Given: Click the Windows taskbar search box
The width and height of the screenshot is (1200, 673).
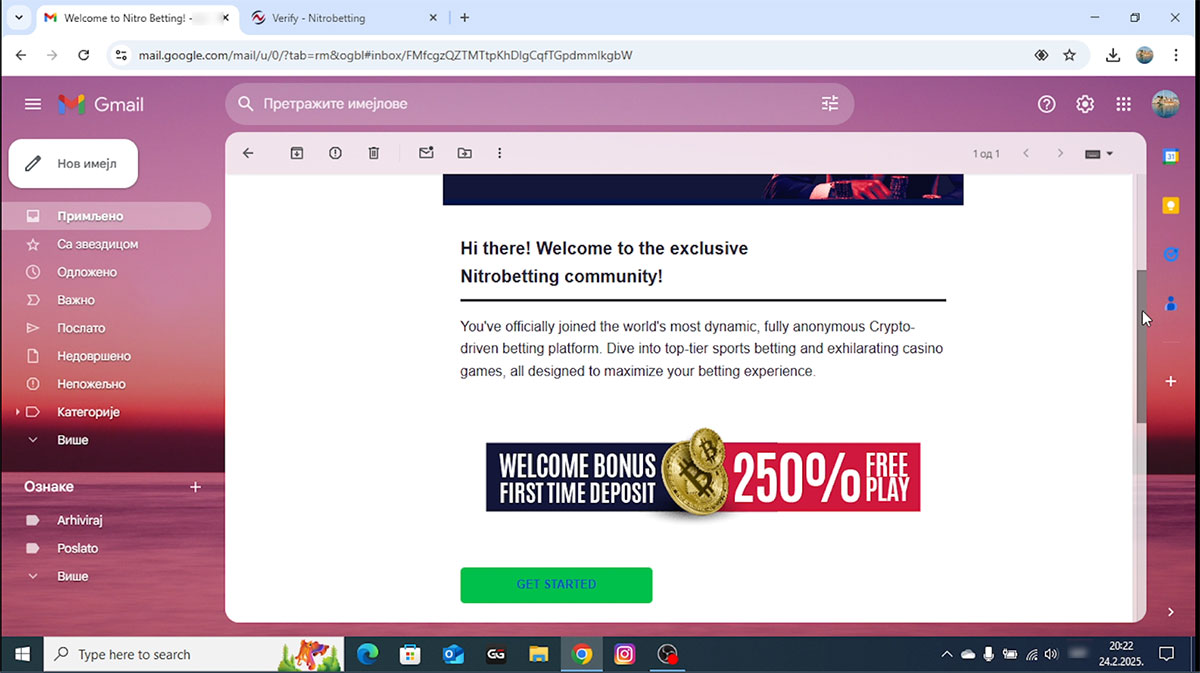Looking at the screenshot, I should coord(194,654).
